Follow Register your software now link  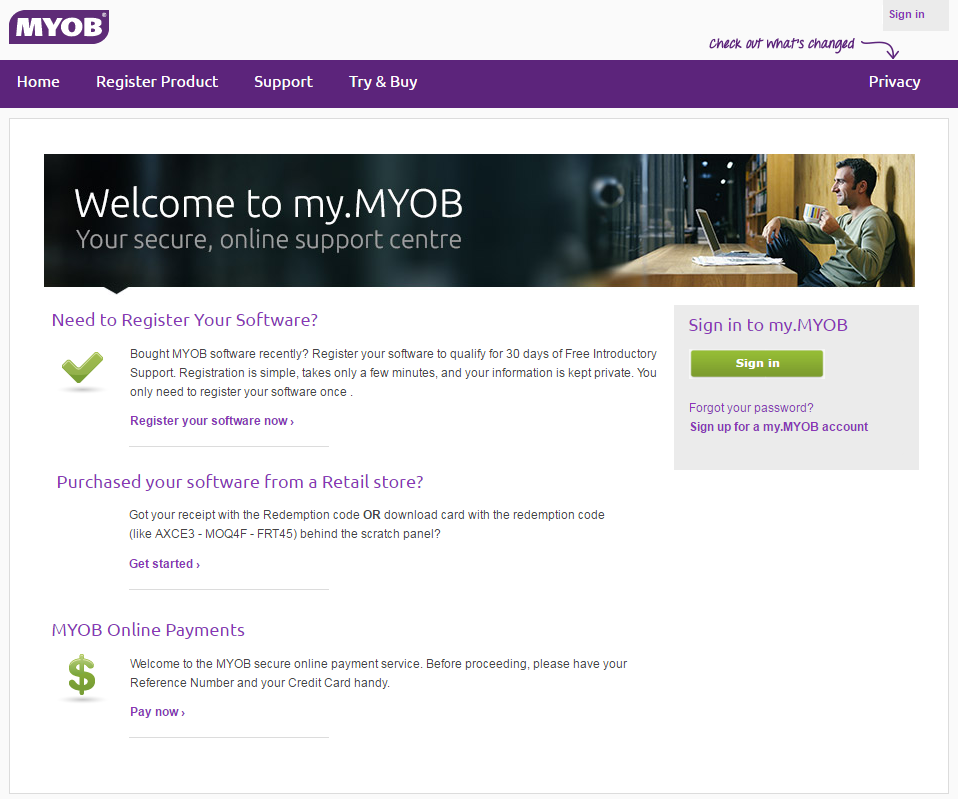(x=212, y=421)
